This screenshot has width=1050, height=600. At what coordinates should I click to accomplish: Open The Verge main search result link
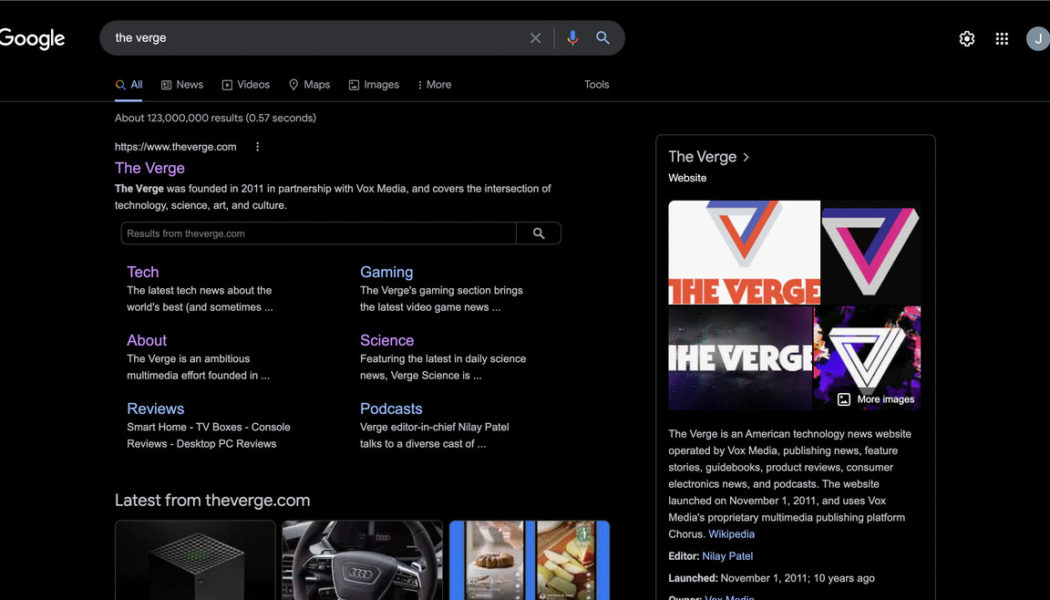tap(150, 168)
